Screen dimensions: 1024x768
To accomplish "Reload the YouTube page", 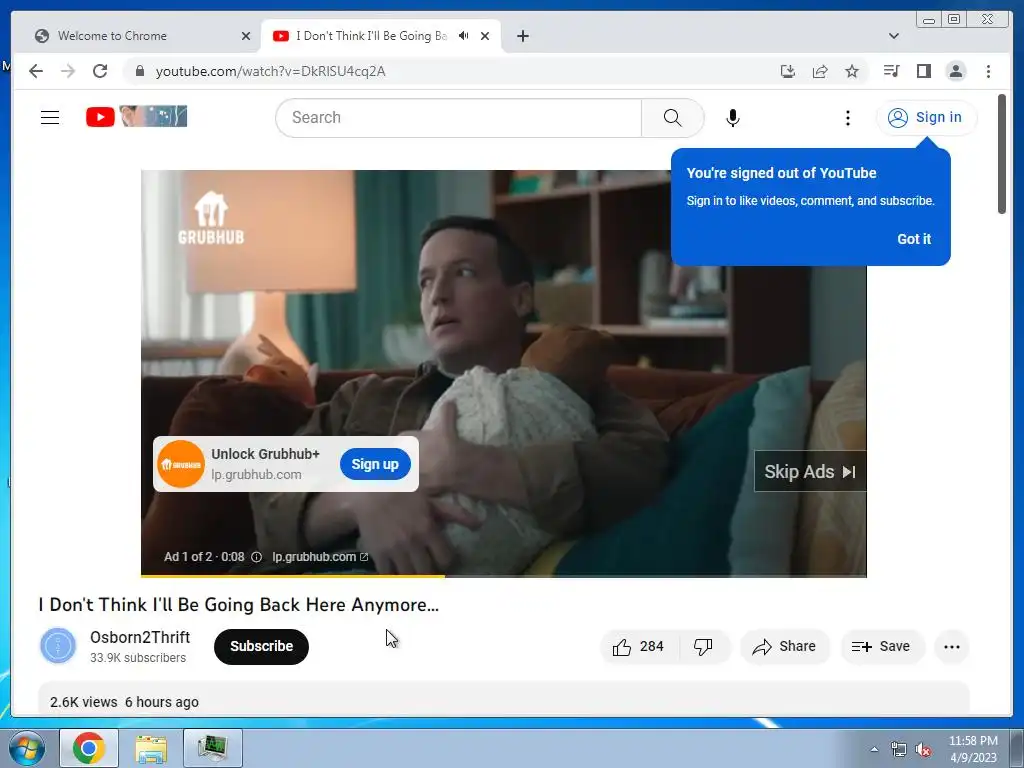I will coord(100,71).
